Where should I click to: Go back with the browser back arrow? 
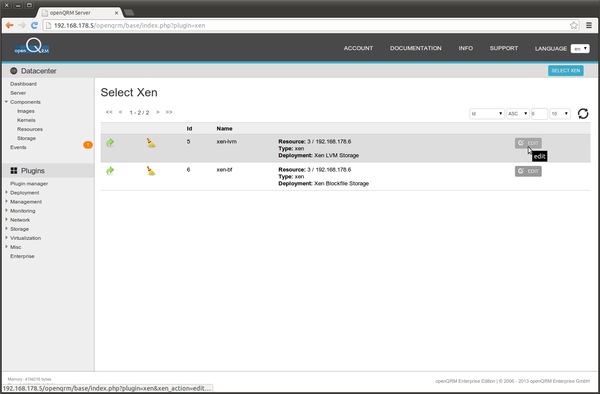pos(10,25)
